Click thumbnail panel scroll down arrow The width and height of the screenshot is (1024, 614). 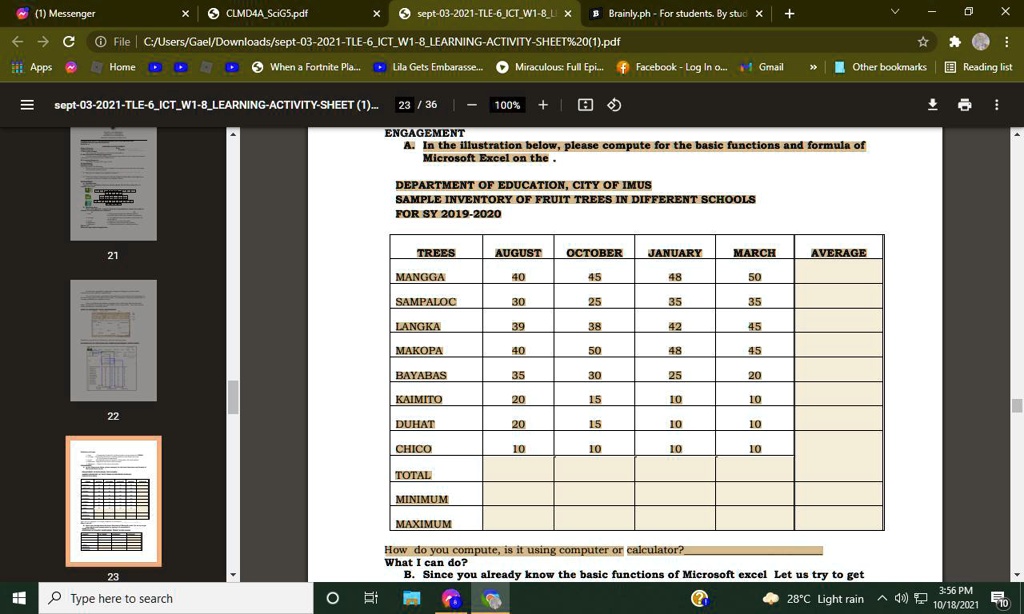(x=233, y=575)
